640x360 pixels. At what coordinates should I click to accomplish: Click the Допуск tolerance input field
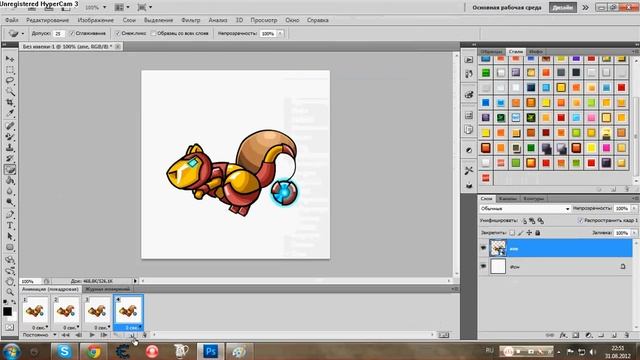pos(59,33)
